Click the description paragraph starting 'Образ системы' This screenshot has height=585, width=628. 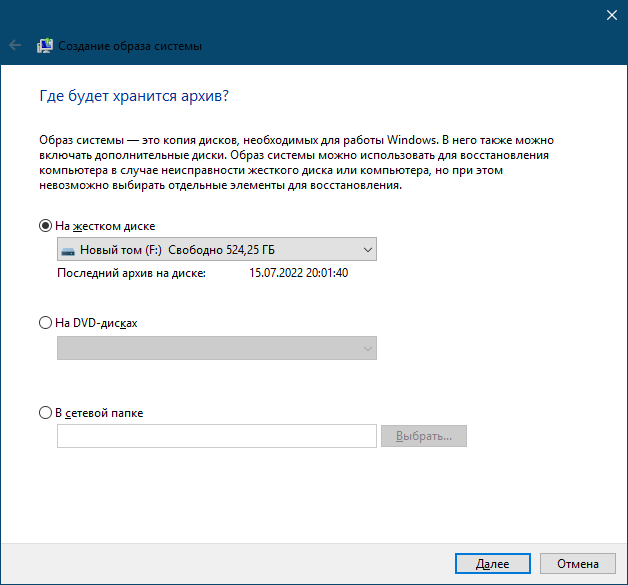click(x=296, y=163)
